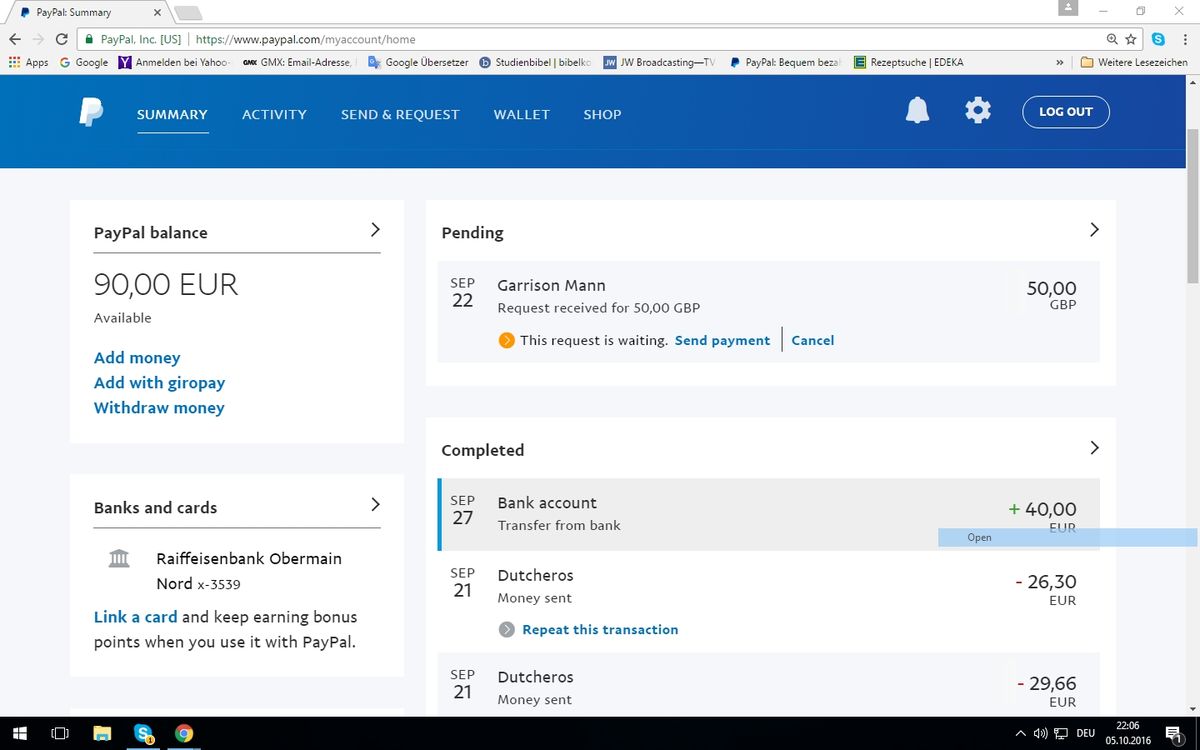1200x750 pixels.
Task: Bookmark this page with star icon
Action: tap(1131, 39)
